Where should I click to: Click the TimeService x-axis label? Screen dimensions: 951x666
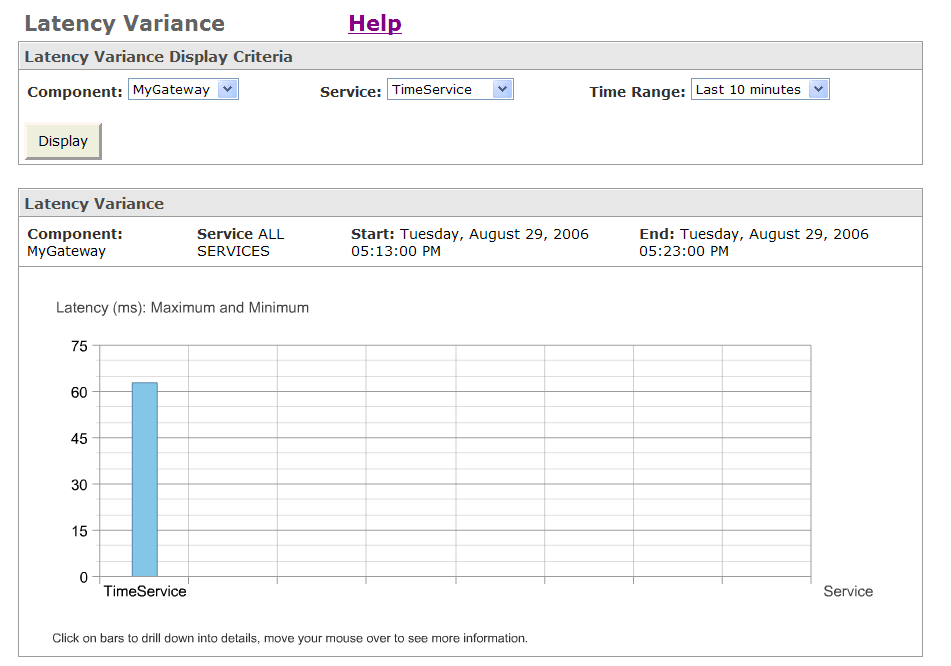145,591
